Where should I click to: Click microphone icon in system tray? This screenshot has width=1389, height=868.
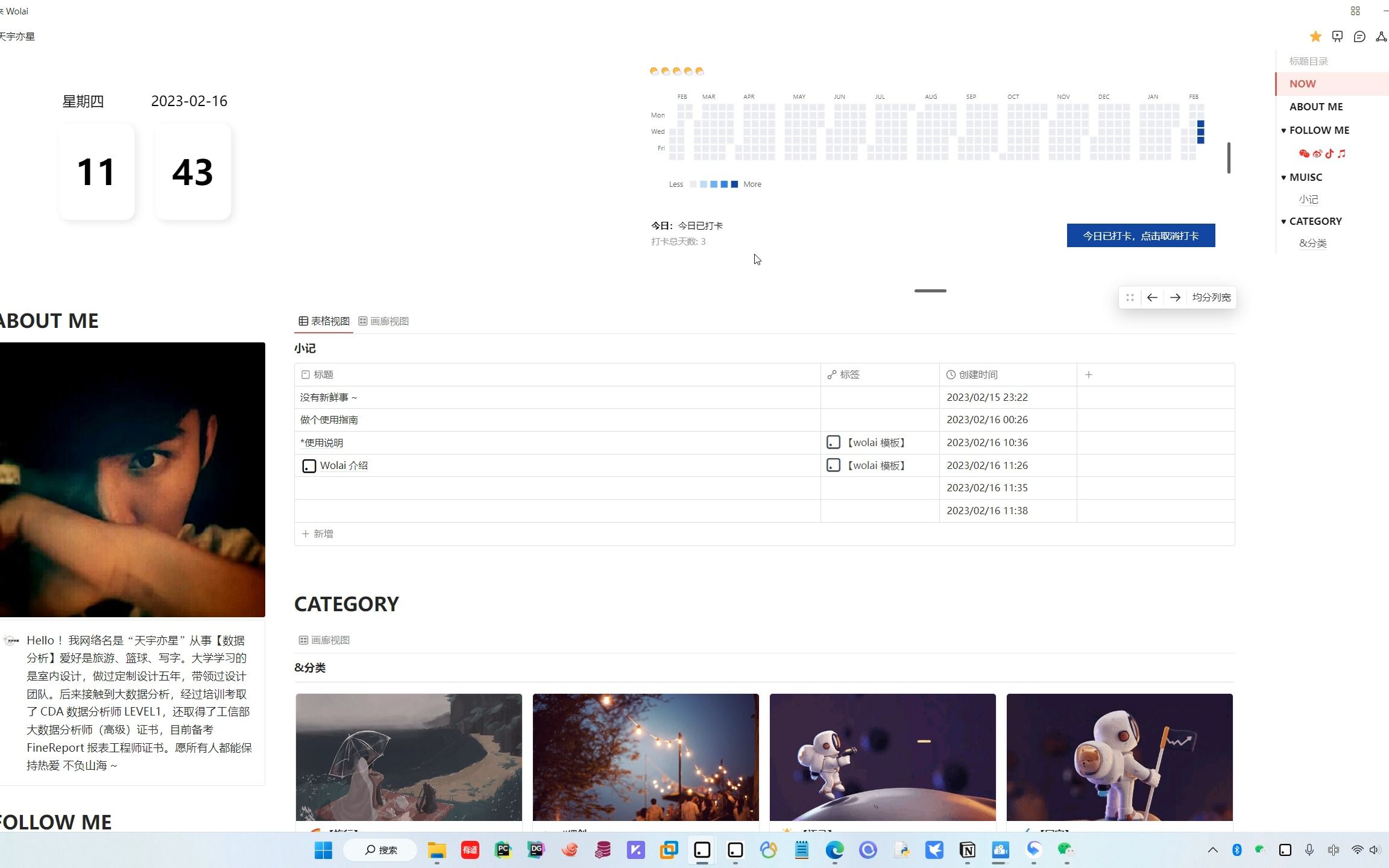(1309, 850)
